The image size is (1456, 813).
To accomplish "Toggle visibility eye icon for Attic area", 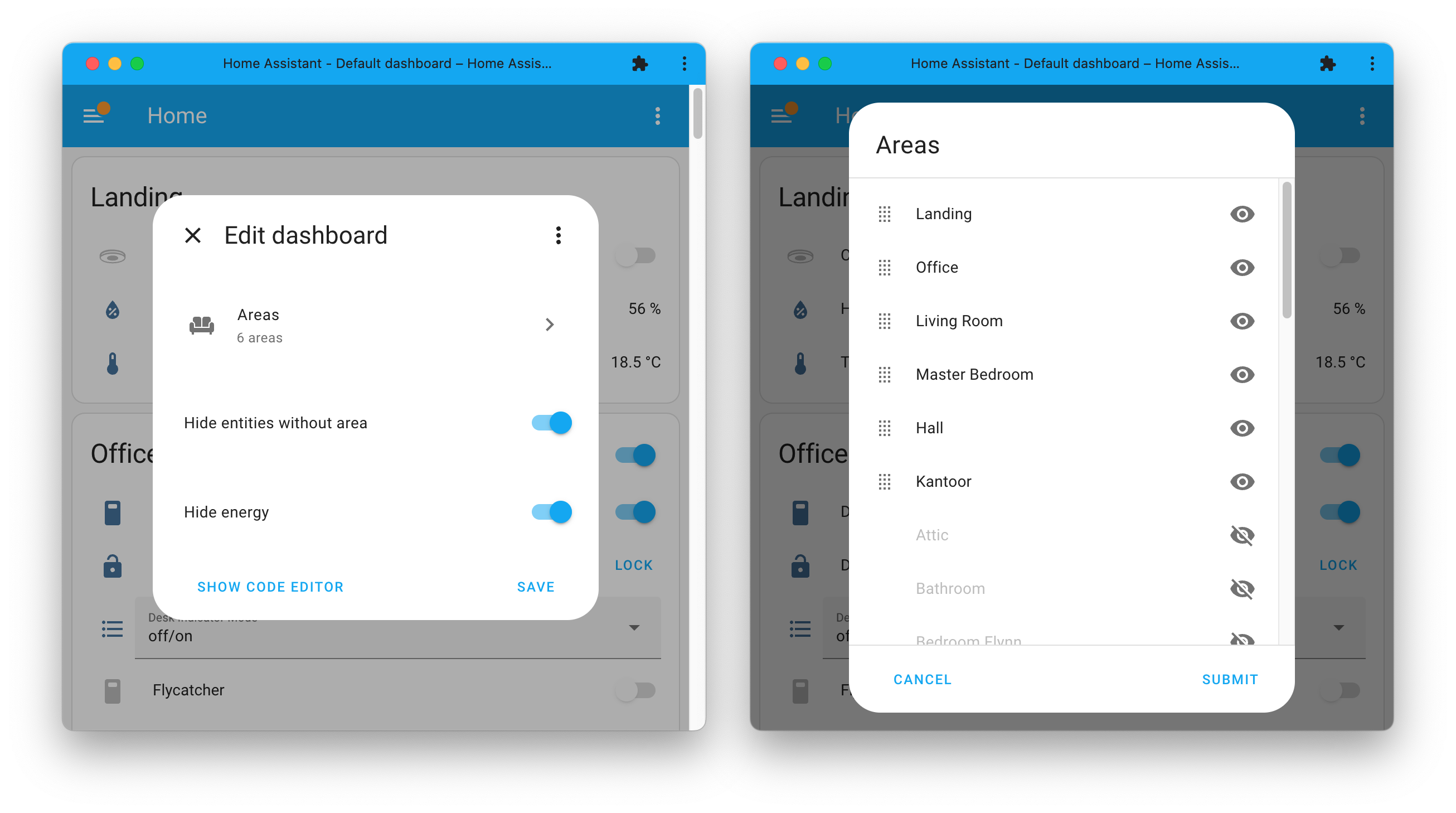I will [1243, 534].
